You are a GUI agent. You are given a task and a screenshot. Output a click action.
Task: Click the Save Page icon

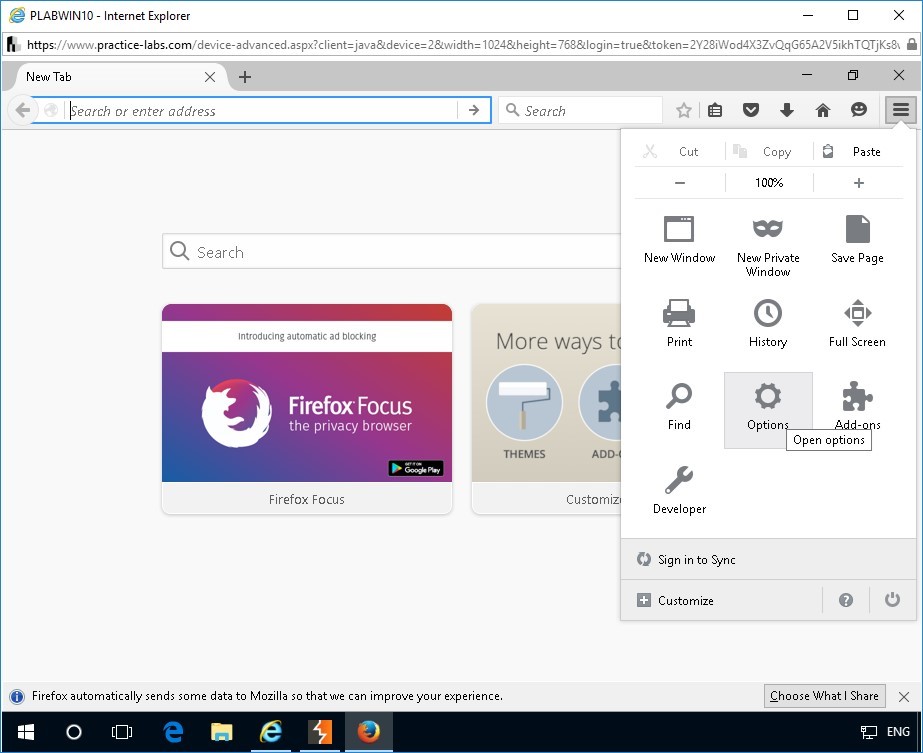point(857,229)
